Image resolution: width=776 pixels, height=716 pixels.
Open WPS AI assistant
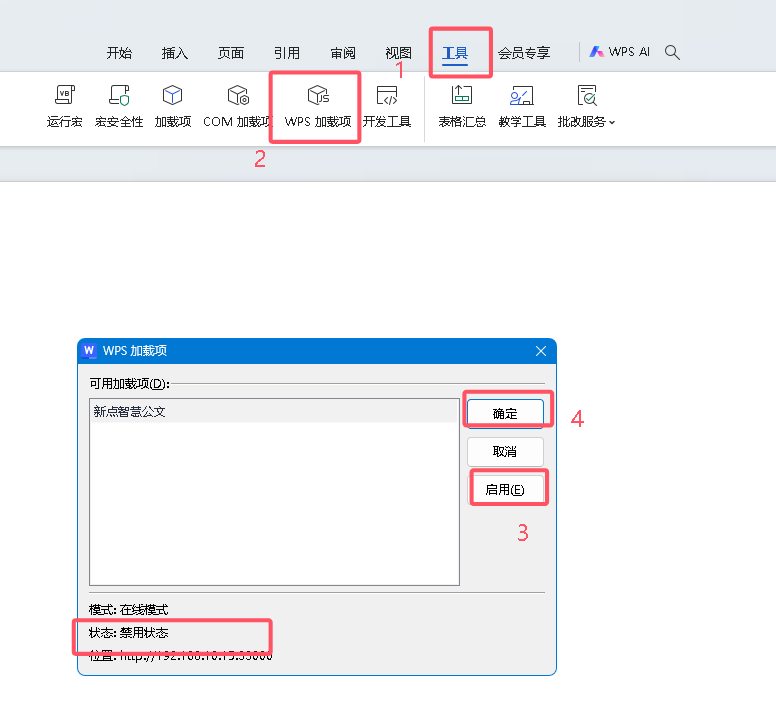click(x=619, y=52)
